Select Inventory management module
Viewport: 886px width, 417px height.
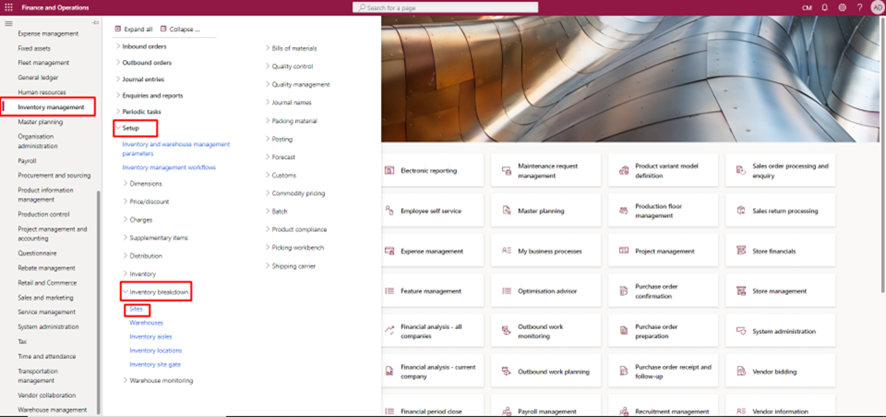click(51, 107)
